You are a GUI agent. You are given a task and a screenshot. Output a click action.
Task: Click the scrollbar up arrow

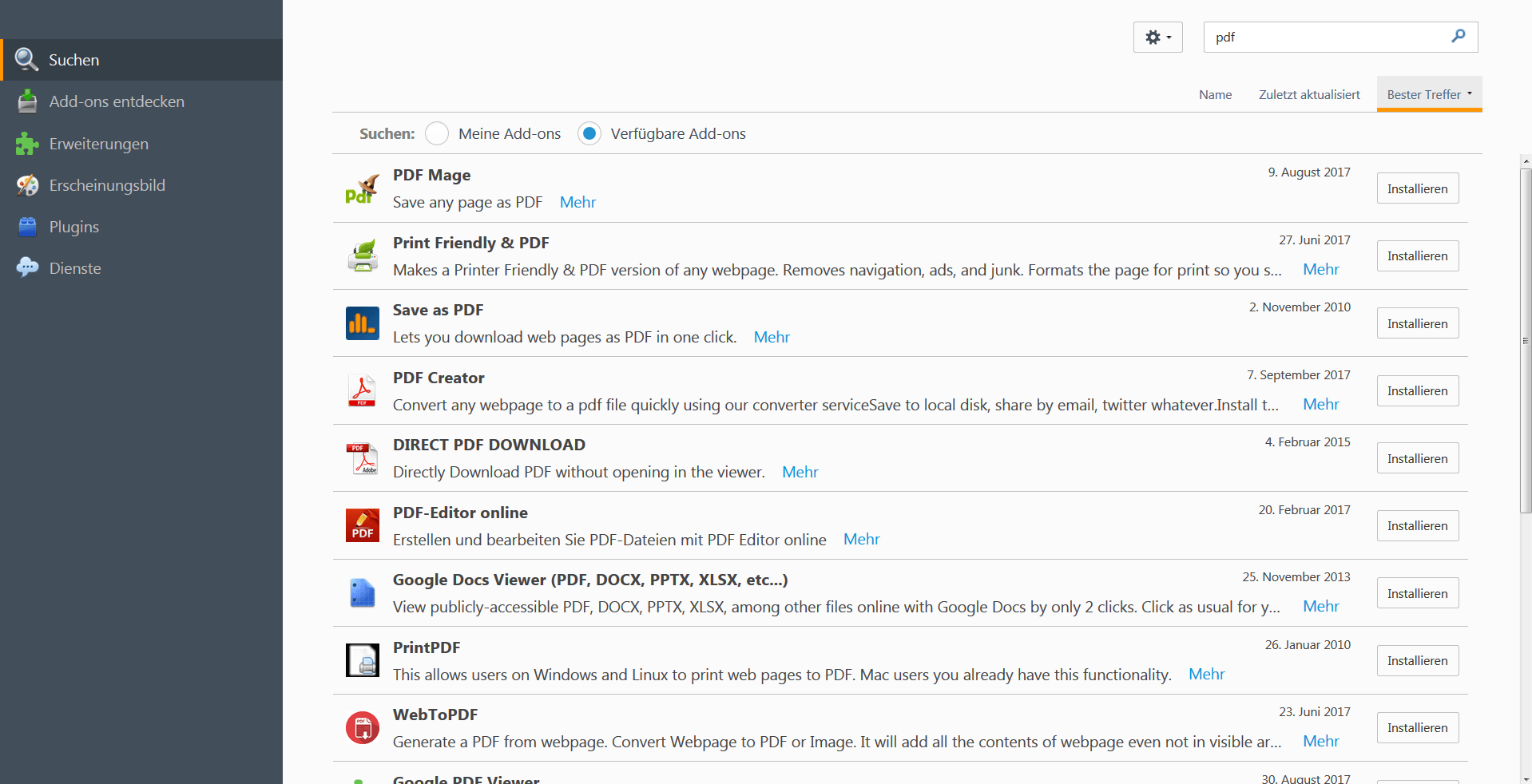pyautogui.click(x=1526, y=161)
